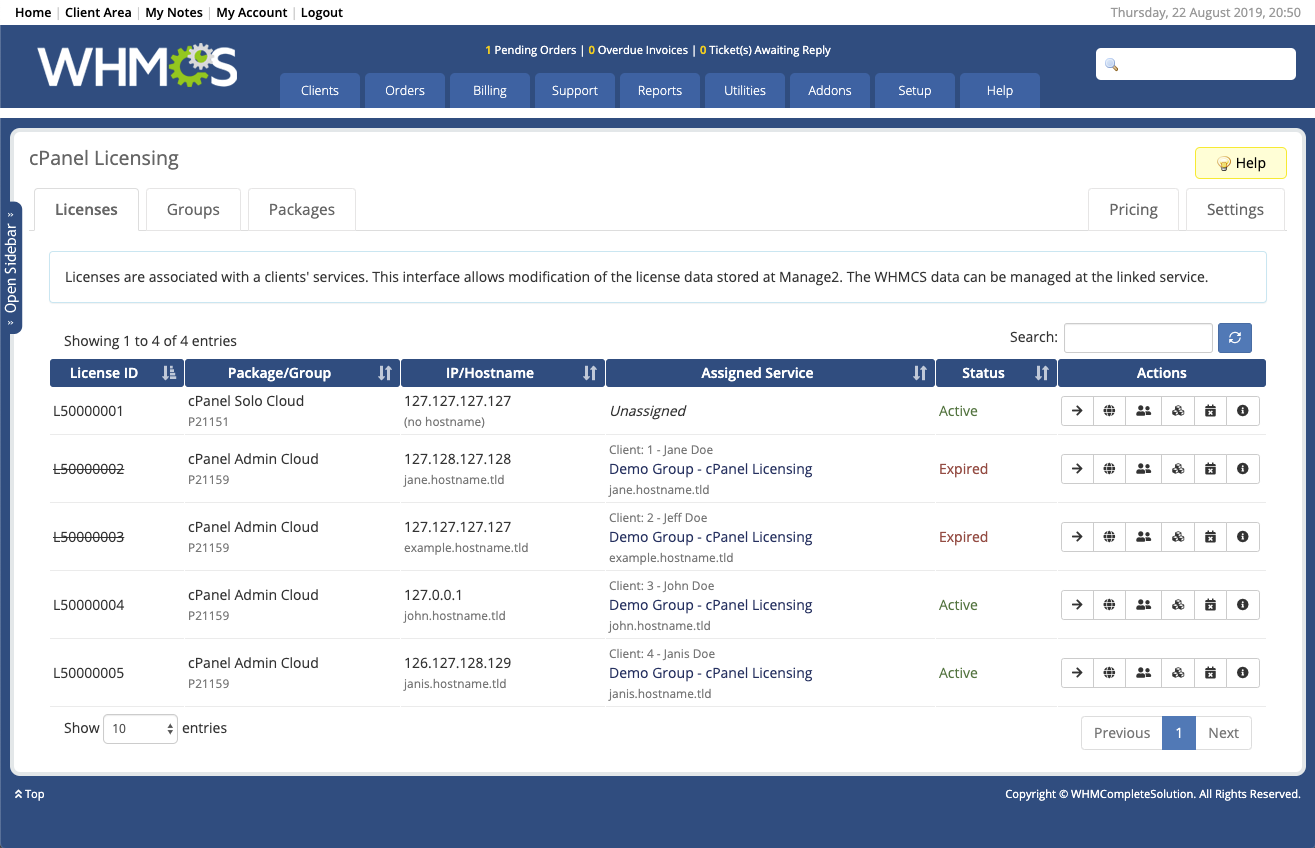Click the arrow icon for license L50000003
1315x848 pixels.
[1077, 537]
